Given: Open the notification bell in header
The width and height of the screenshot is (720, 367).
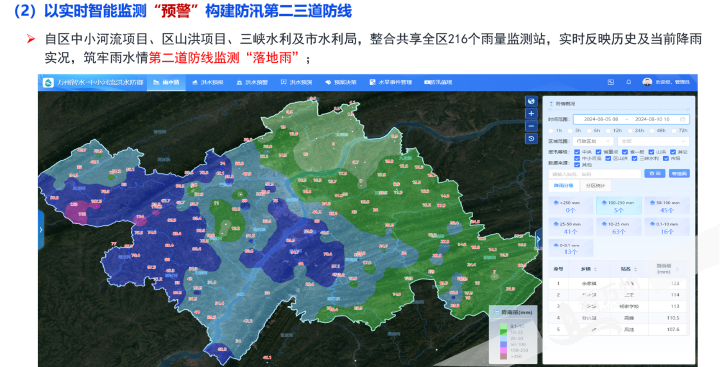Looking at the screenshot, I should click(629, 82).
